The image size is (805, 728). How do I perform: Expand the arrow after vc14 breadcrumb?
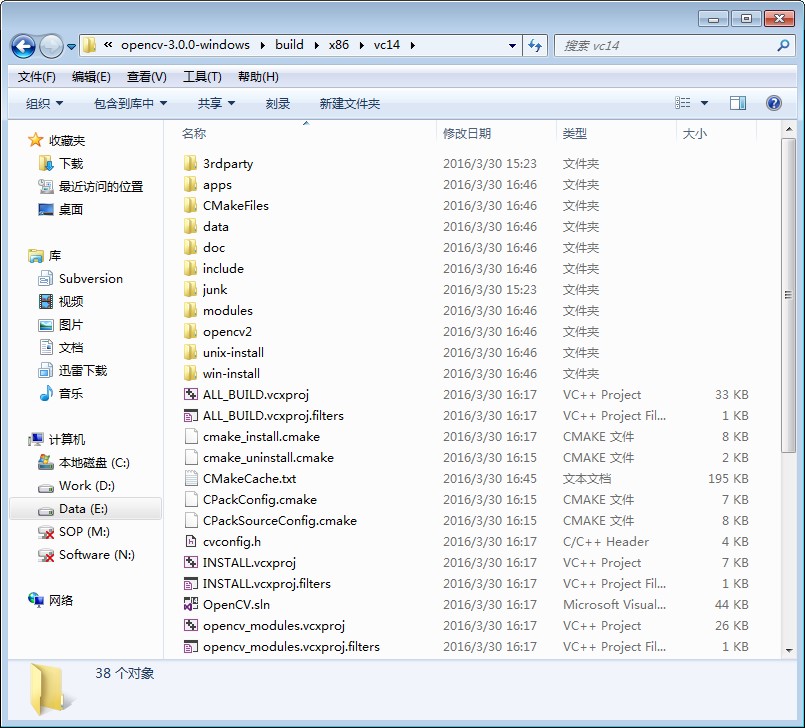[413, 46]
